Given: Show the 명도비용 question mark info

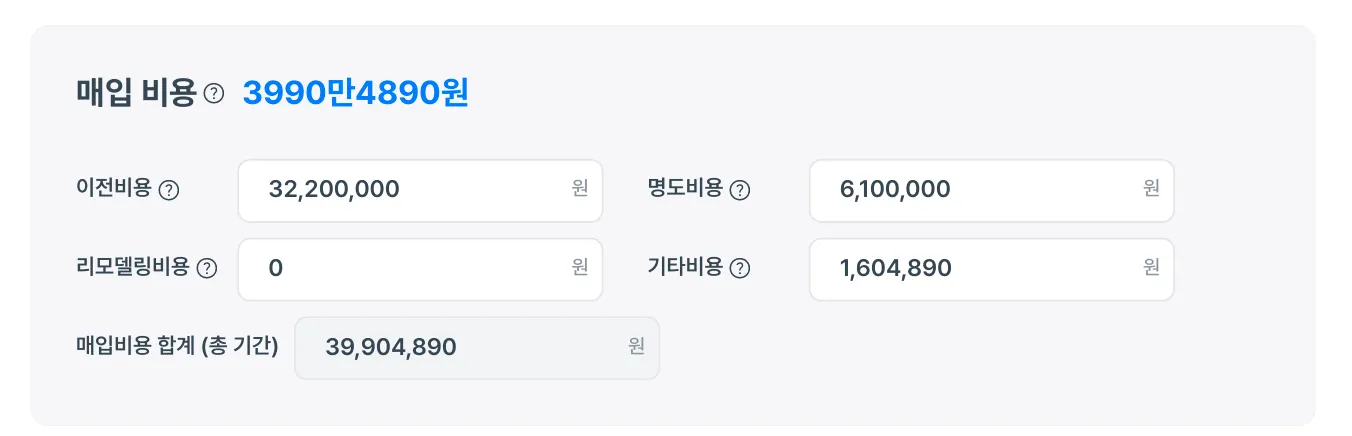Looking at the screenshot, I should pos(740,190).
